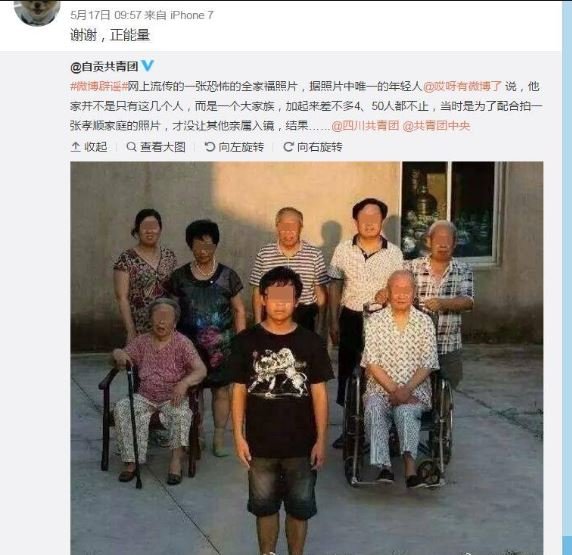The width and height of the screenshot is (572, 555).
Task: Visit the @四川共青团 mention
Action: pos(365,126)
